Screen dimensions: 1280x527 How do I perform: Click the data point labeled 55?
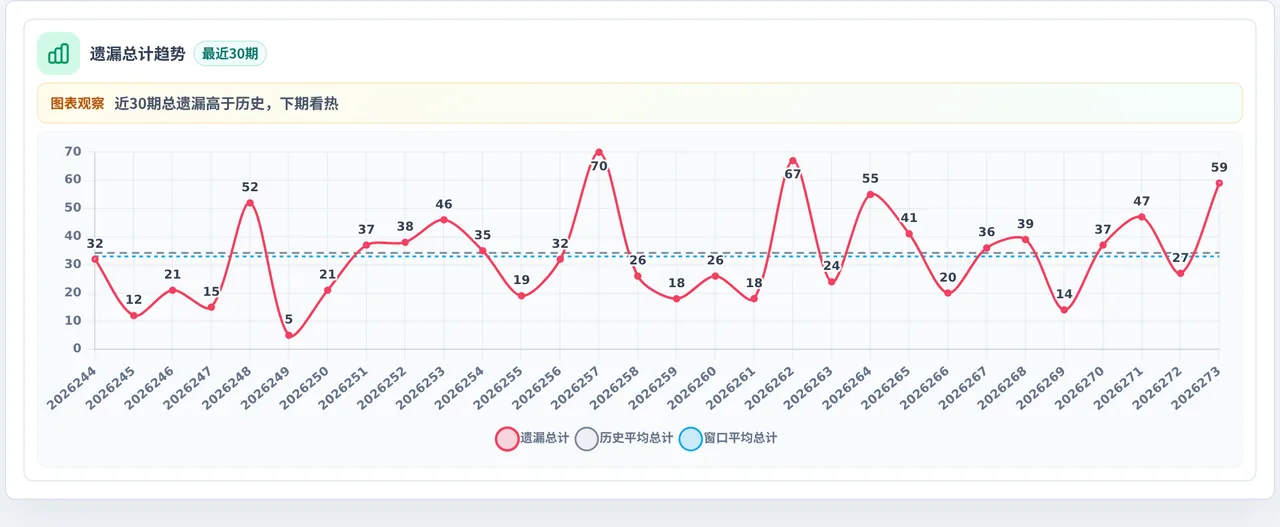click(x=870, y=194)
